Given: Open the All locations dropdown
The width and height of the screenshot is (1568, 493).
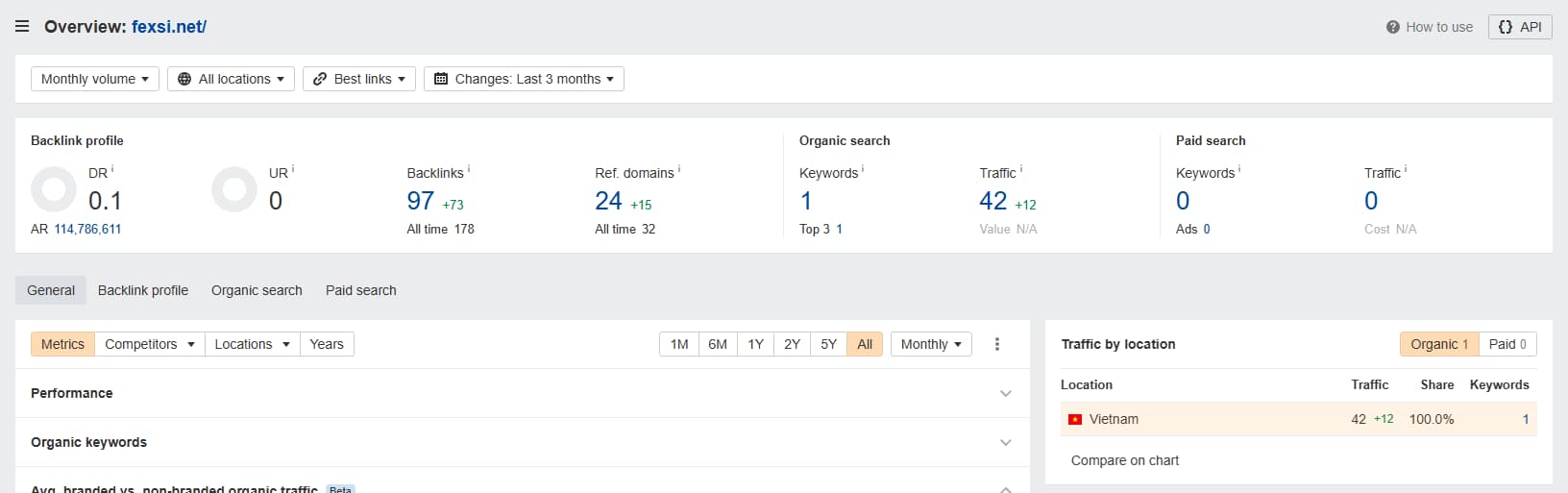Looking at the screenshot, I should pyautogui.click(x=231, y=79).
